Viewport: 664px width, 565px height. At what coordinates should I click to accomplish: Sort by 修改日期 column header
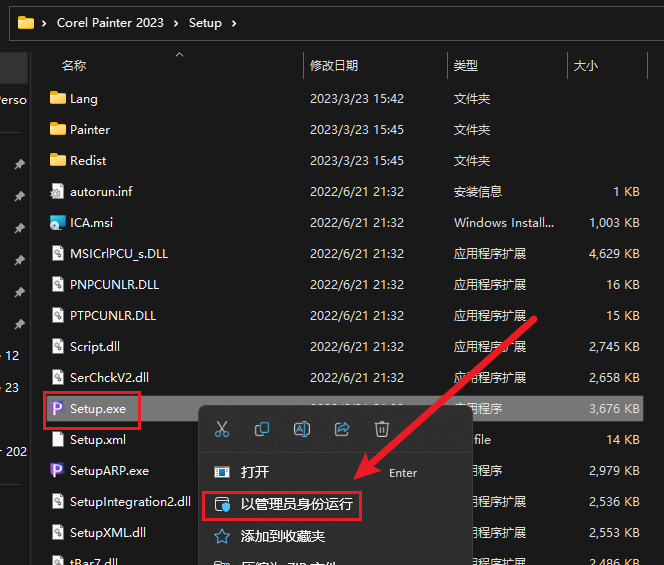(x=334, y=66)
